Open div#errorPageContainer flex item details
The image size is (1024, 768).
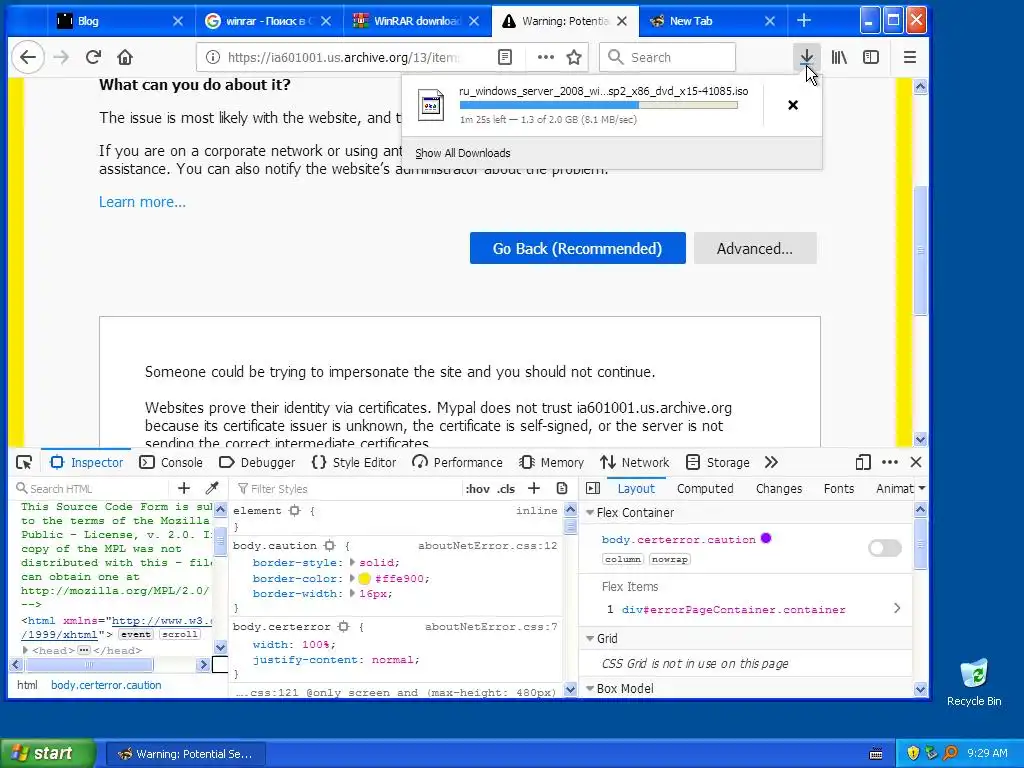point(897,609)
